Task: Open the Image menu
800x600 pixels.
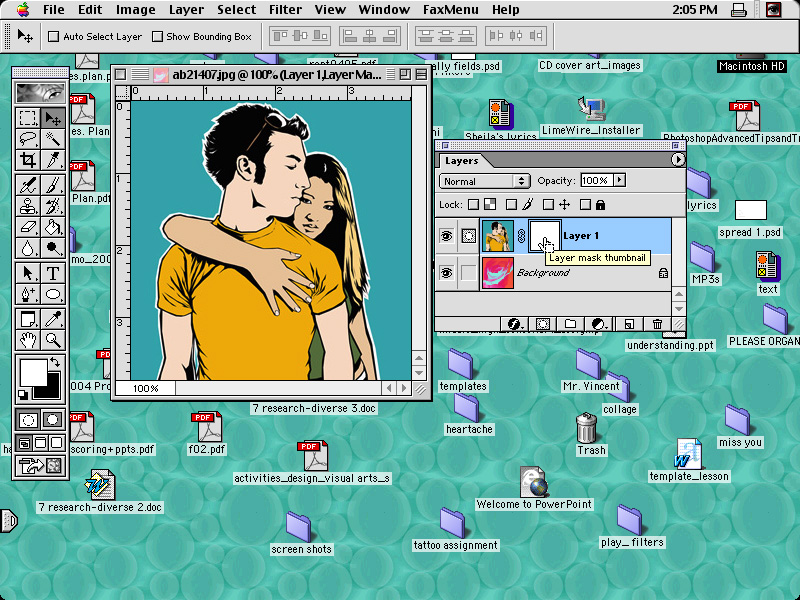Action: tap(135, 10)
